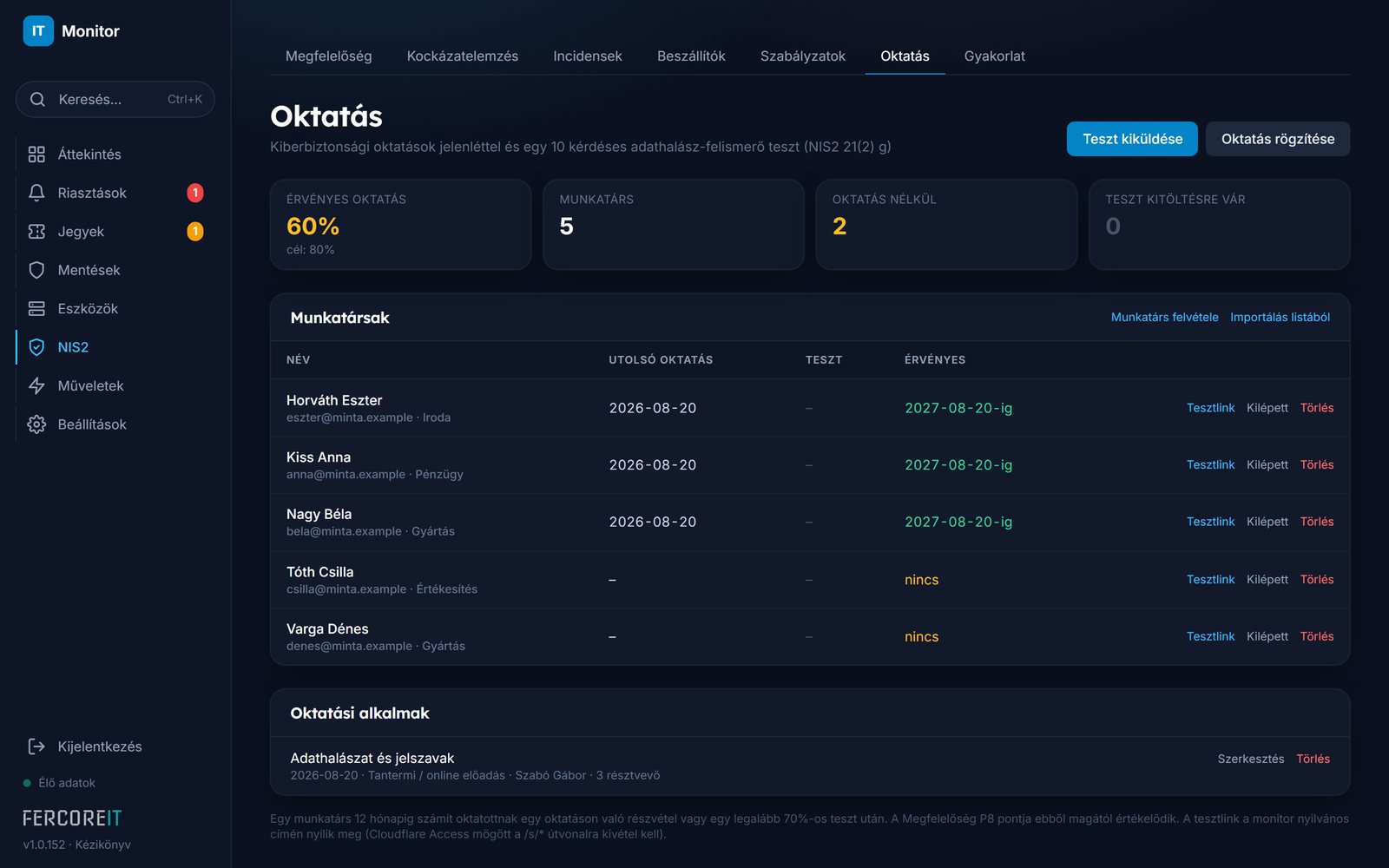This screenshot has height=868, width=1389.
Task: Click the Eszközök server icon
Action: 36,309
